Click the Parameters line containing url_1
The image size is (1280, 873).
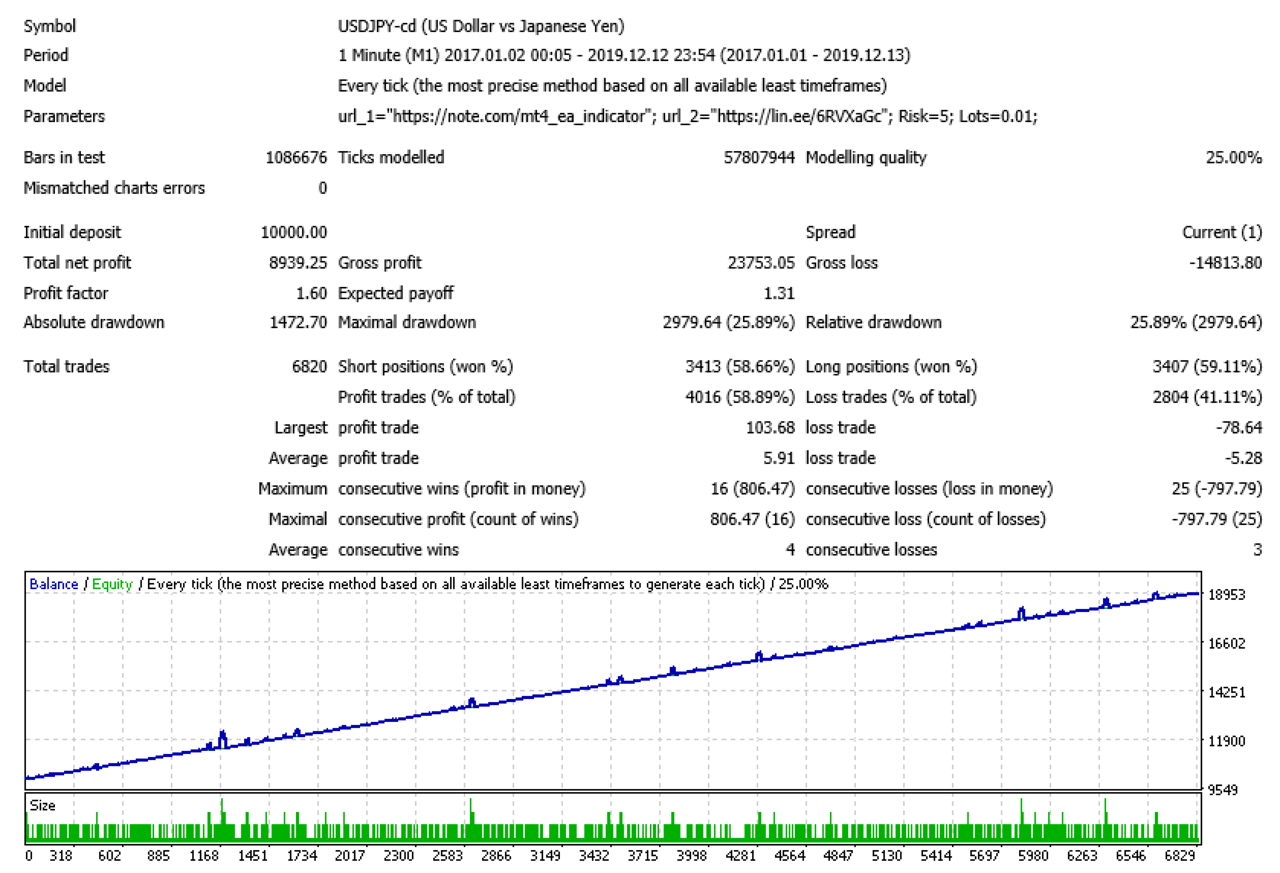click(688, 116)
